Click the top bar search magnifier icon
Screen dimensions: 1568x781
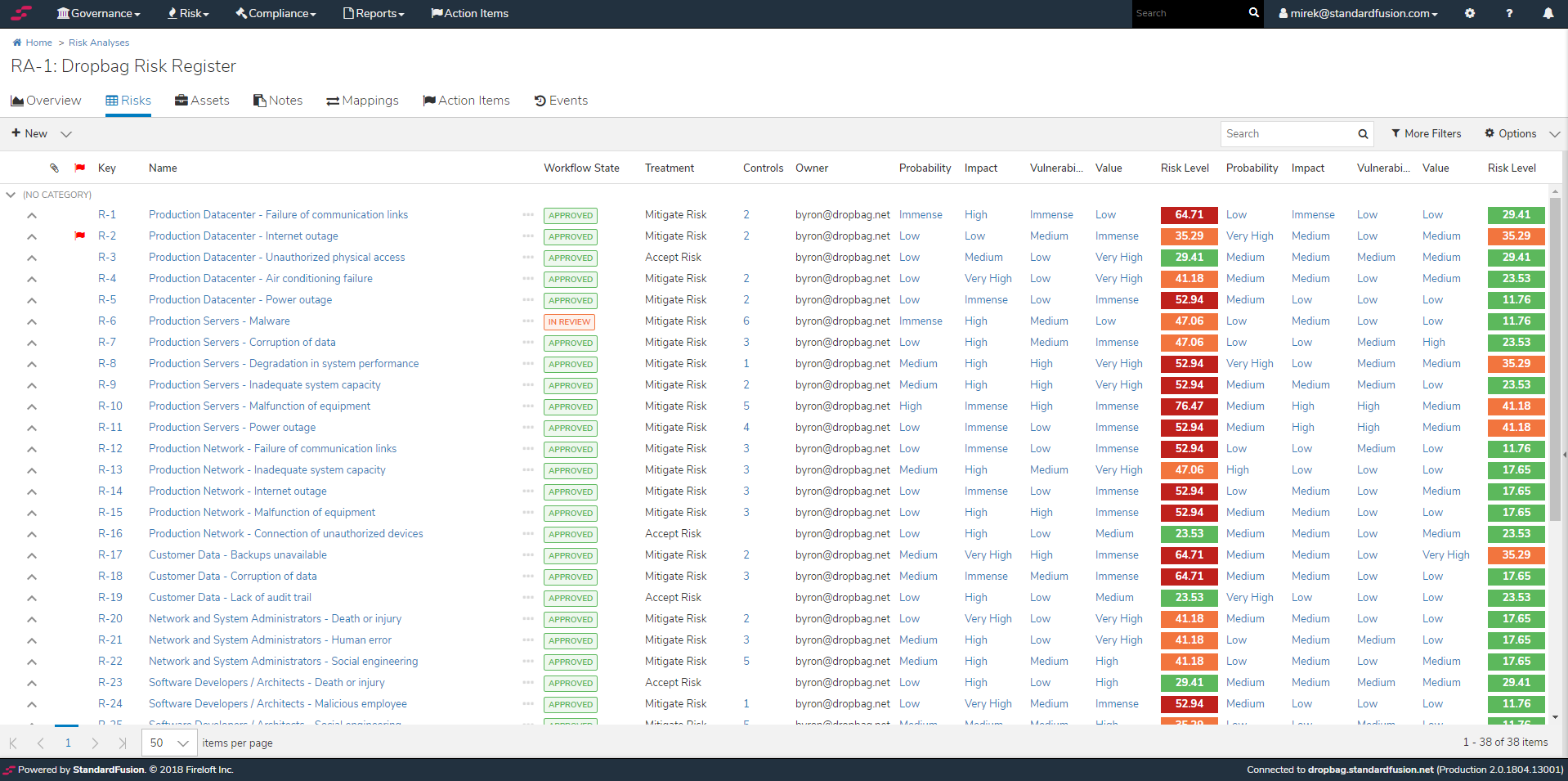pos(1254,13)
